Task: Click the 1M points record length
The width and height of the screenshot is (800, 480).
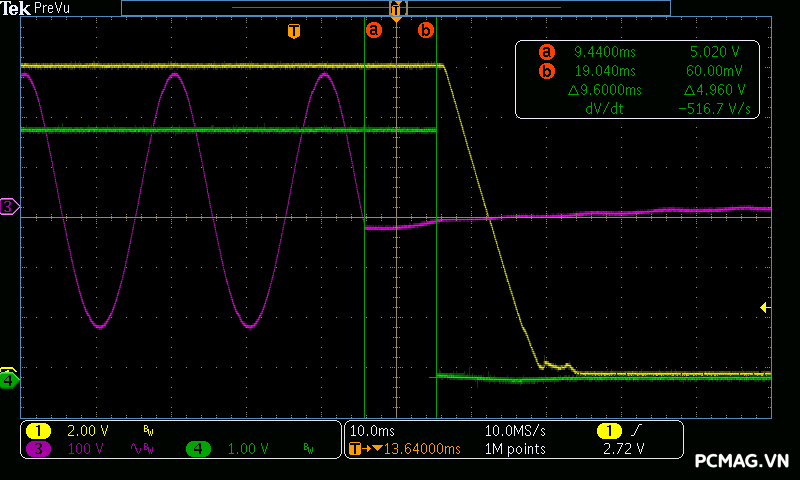Action: point(515,449)
